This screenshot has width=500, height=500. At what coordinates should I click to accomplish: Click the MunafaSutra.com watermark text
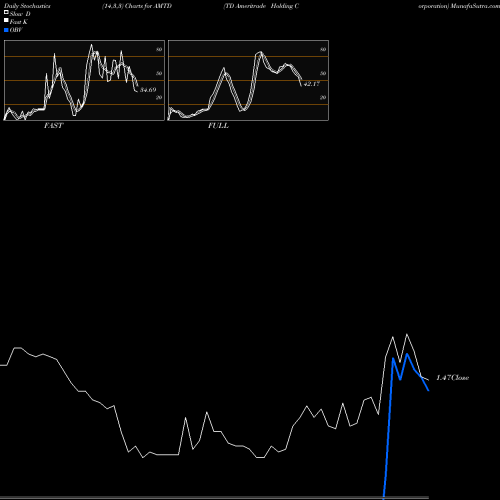click(x=475, y=6)
